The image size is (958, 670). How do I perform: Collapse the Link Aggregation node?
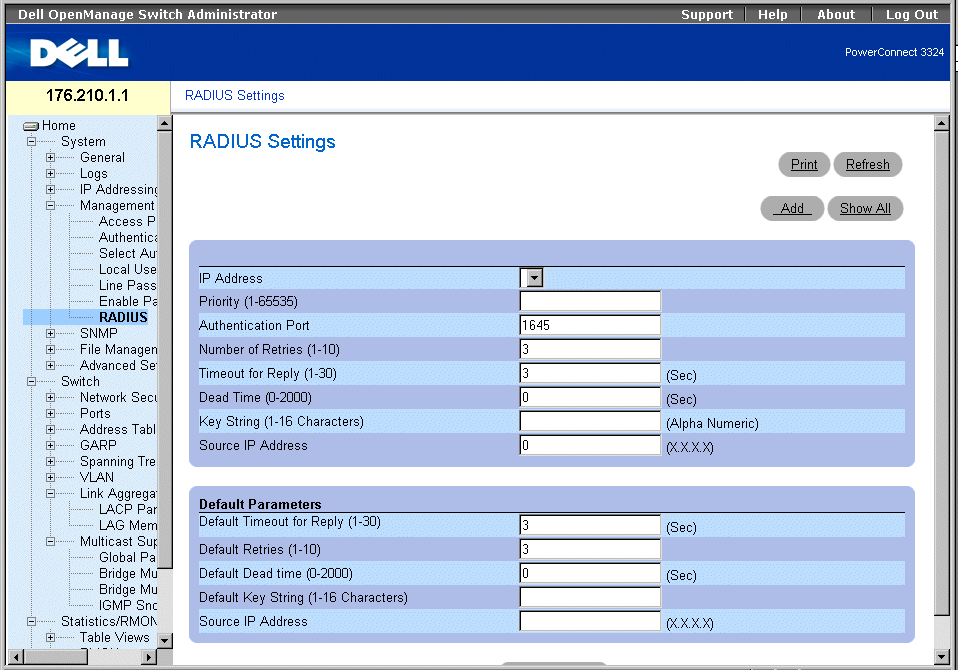pyautogui.click(x=50, y=493)
